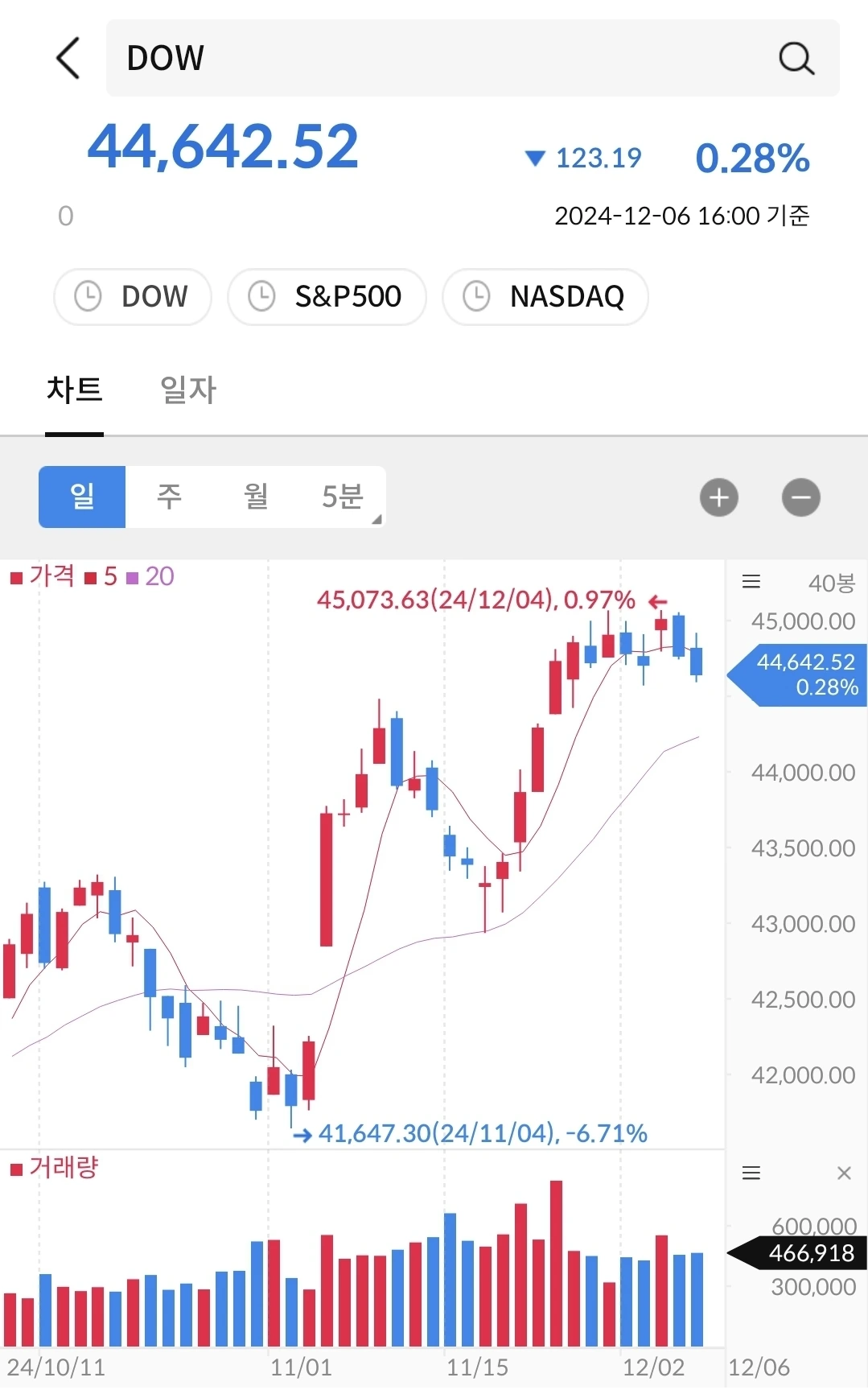Click the DOW search input field
Viewport: 868px width, 1394px height.
pyautogui.click(x=442, y=58)
